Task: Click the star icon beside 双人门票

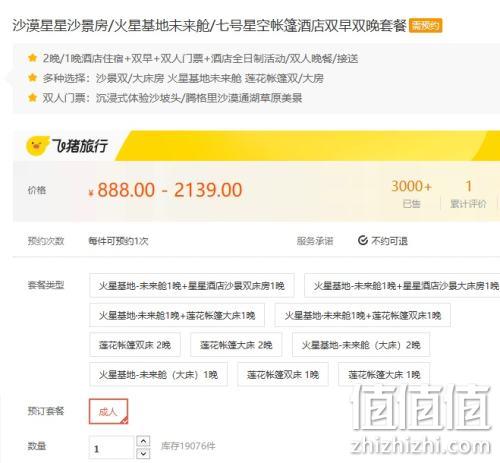Action: [32, 98]
